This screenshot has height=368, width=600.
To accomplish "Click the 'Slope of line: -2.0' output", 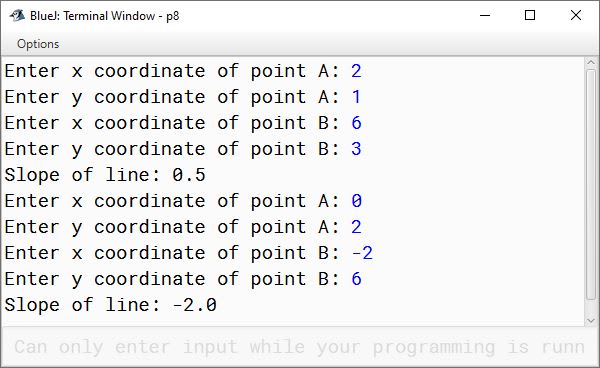I will [x=111, y=305].
